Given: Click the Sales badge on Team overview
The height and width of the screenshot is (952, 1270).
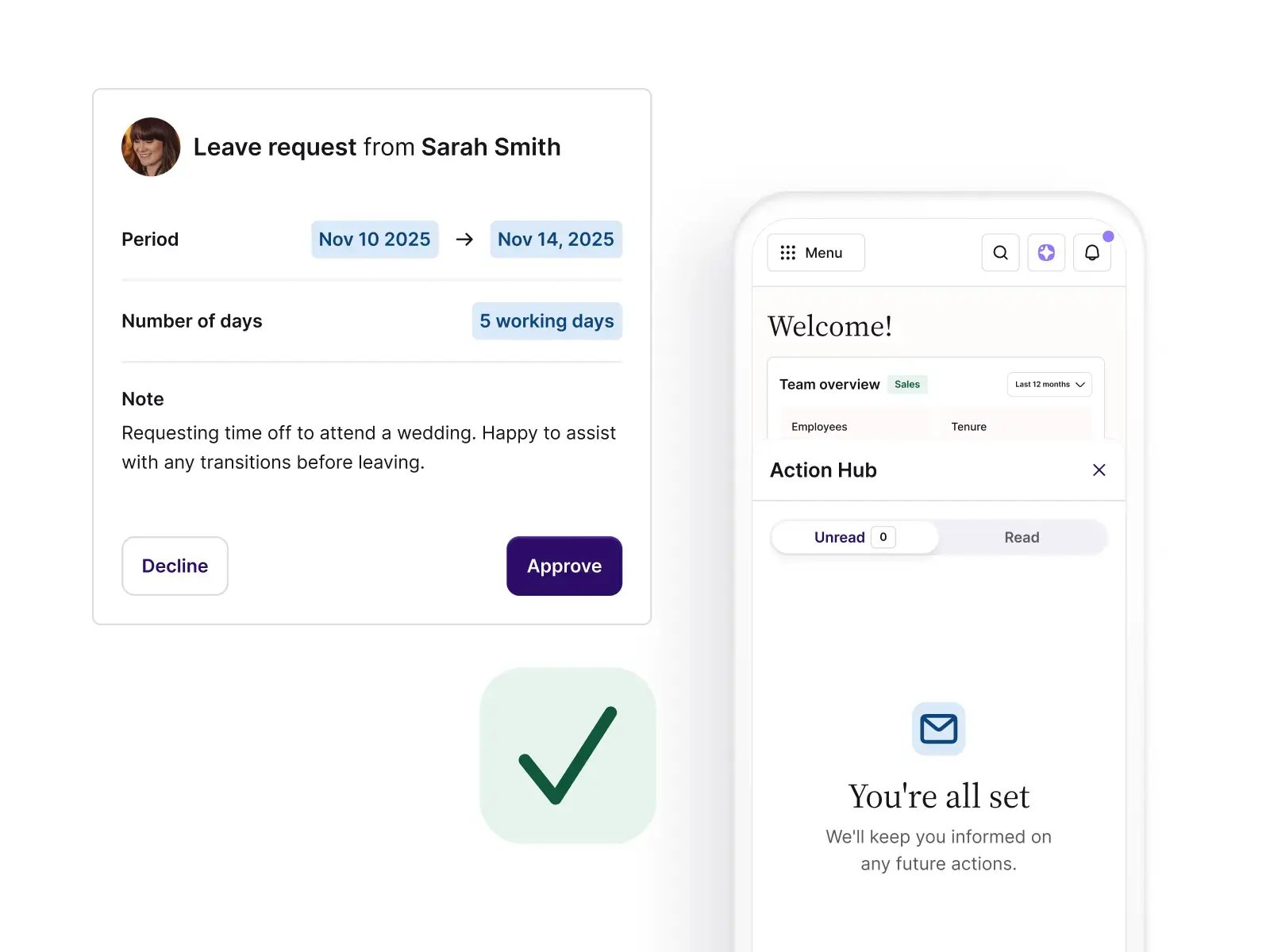Looking at the screenshot, I should 907,384.
